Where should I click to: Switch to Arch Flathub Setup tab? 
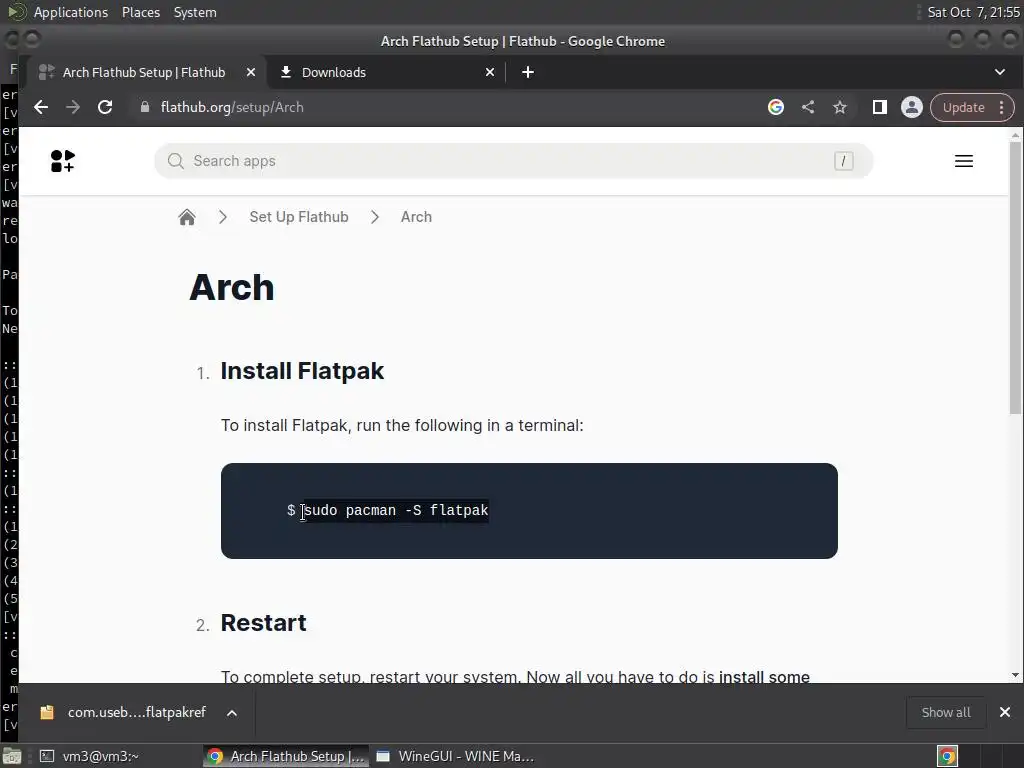coord(144,72)
